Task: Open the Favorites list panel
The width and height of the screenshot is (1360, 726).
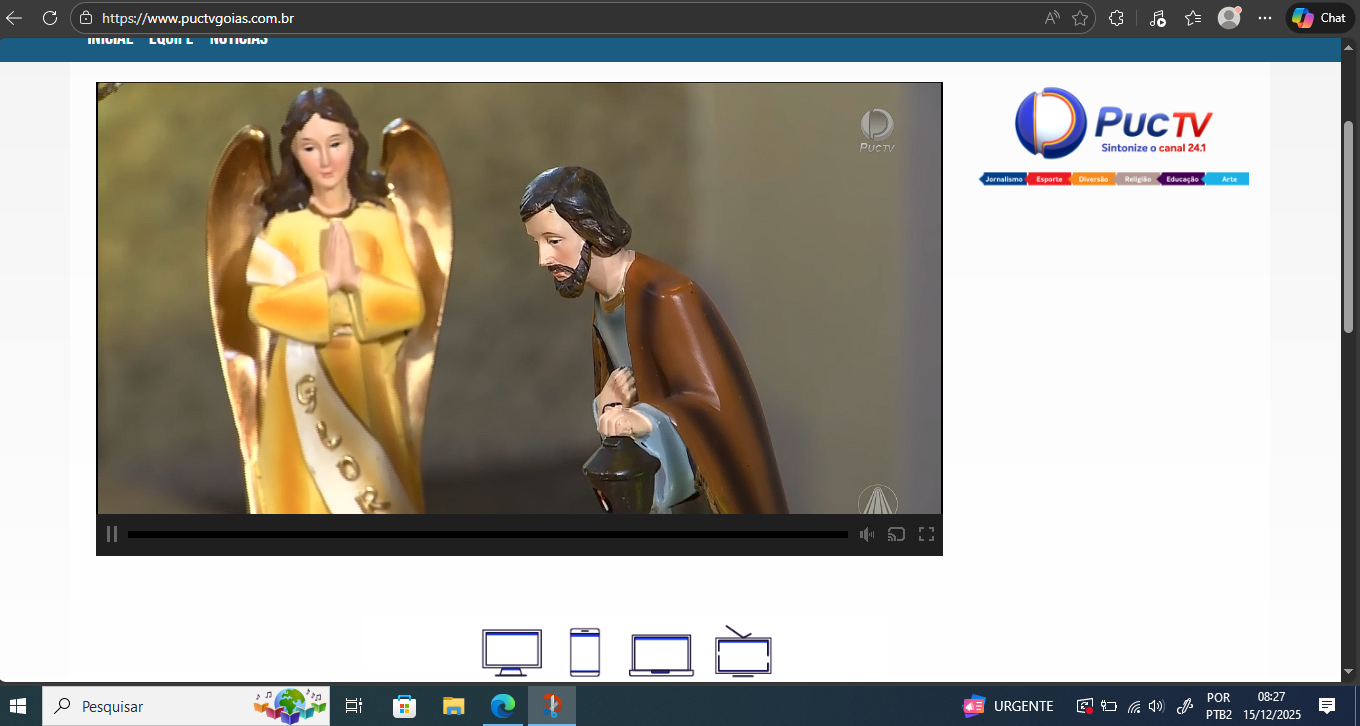Action: (1193, 18)
